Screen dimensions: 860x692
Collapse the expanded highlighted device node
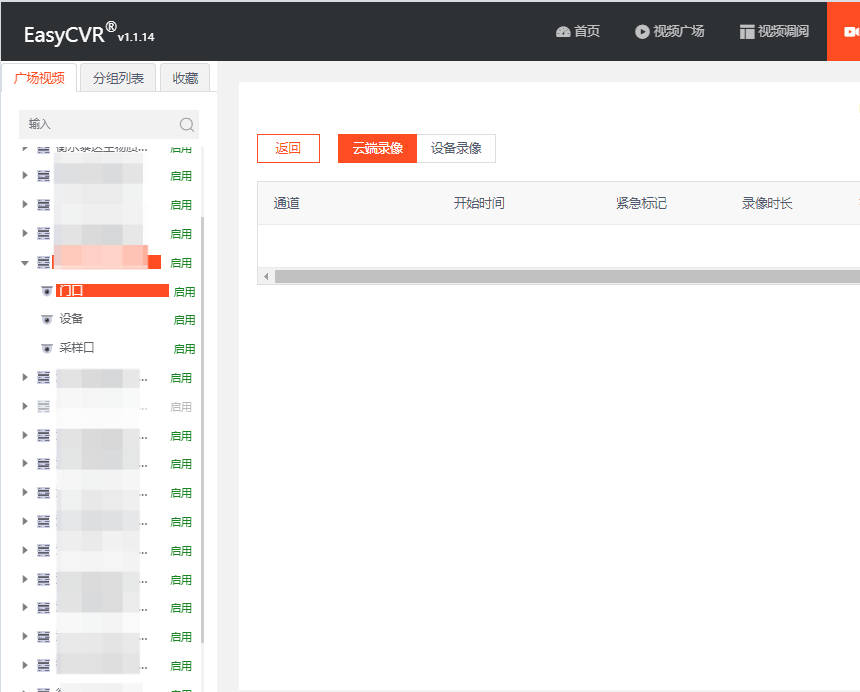25,263
